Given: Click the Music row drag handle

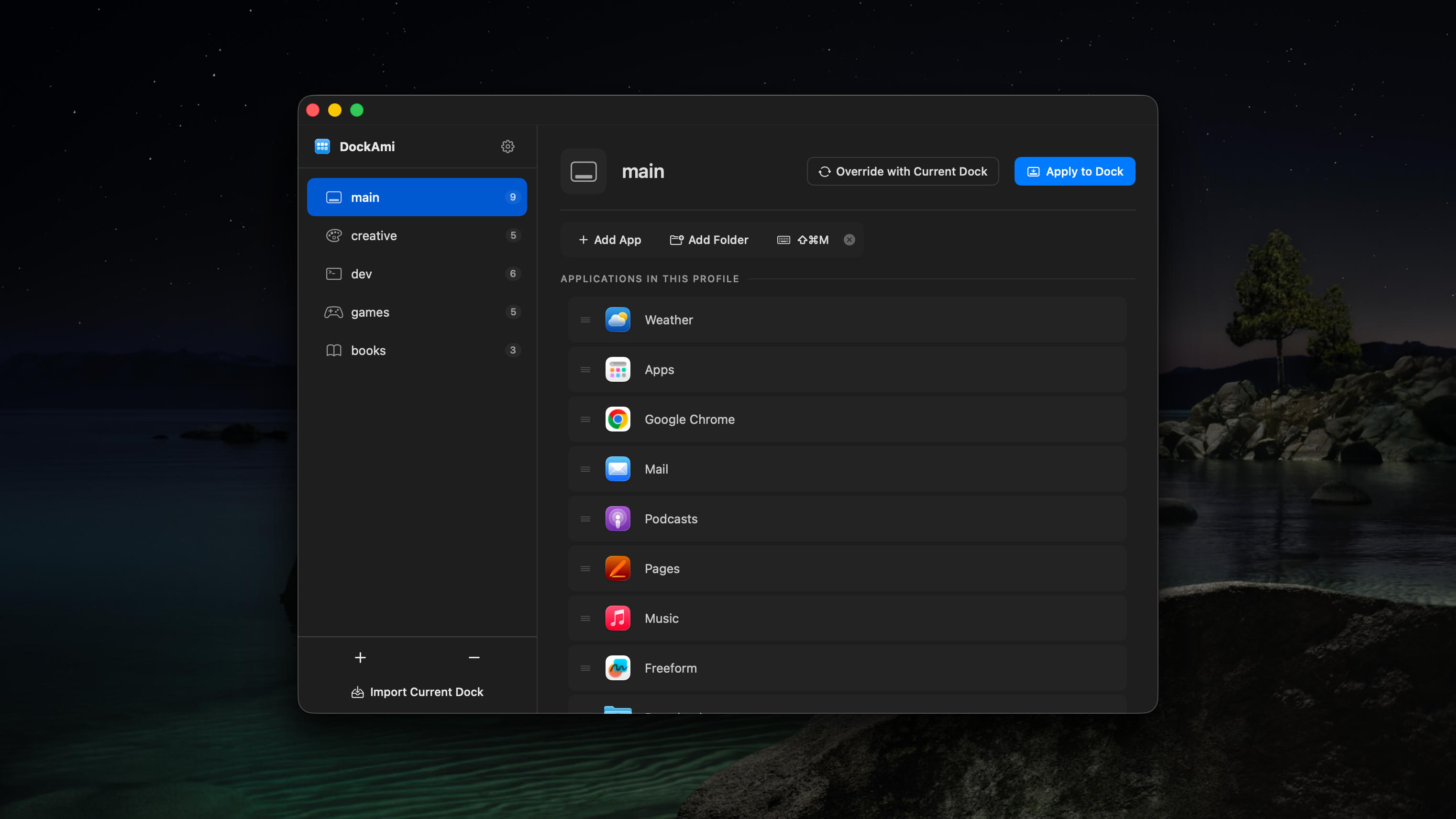Looking at the screenshot, I should (585, 619).
